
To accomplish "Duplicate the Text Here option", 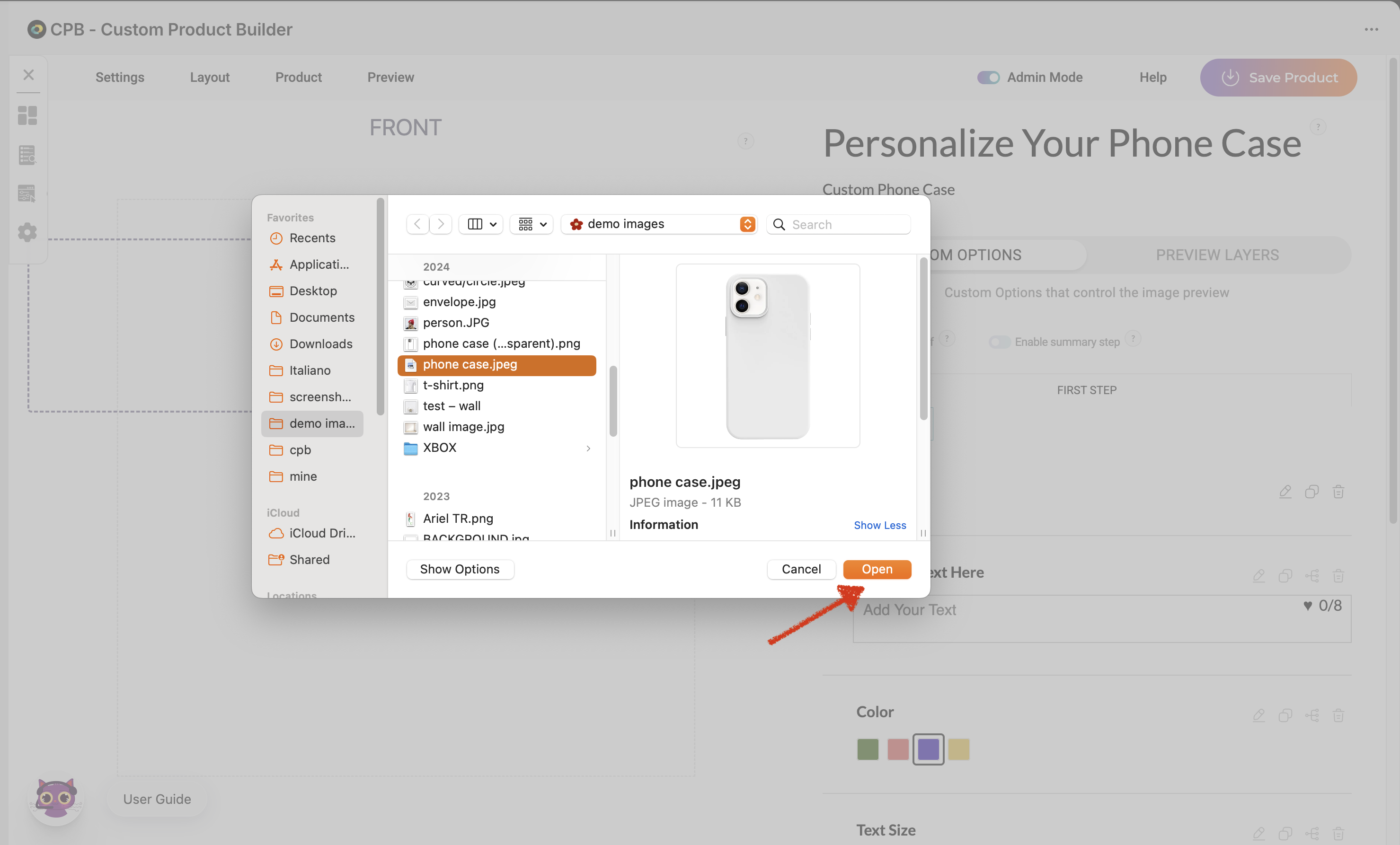I will tap(1285, 576).
